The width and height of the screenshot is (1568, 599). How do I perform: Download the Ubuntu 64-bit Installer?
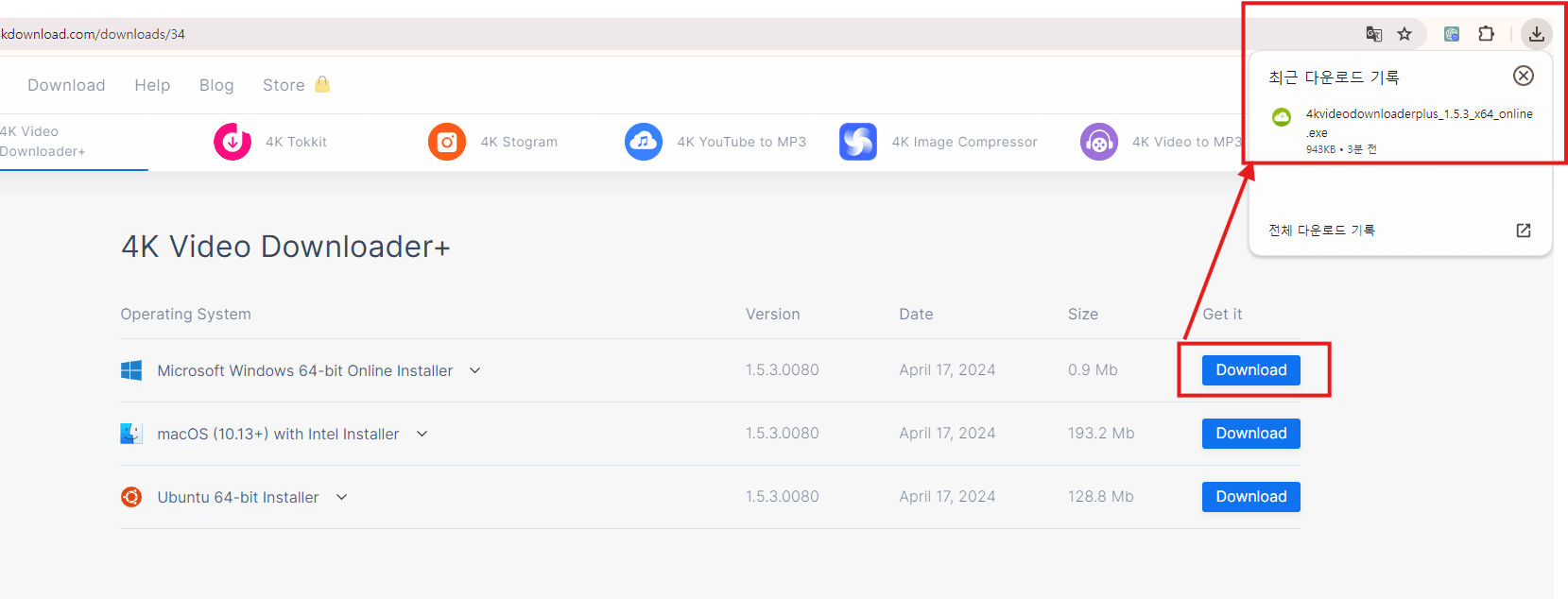(x=1251, y=497)
